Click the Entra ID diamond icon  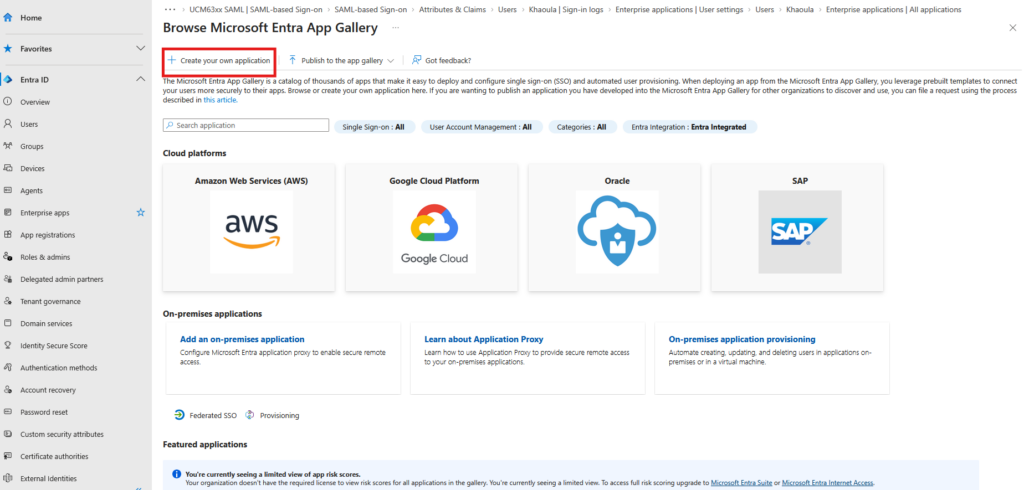pos(8,80)
